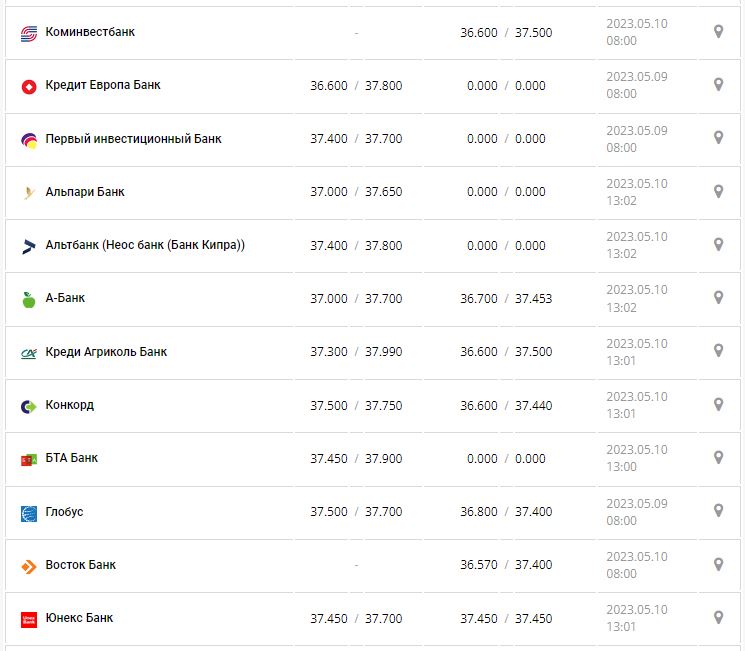The height and width of the screenshot is (651, 745).
Task: Click the Восток Банк orange logo
Action: pos(29,566)
